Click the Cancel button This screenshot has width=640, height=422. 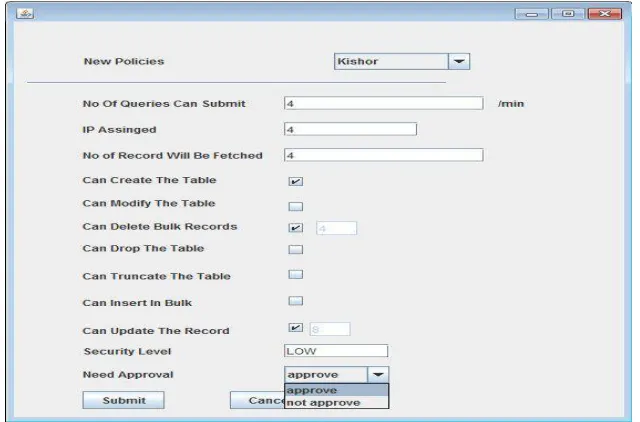point(257,400)
